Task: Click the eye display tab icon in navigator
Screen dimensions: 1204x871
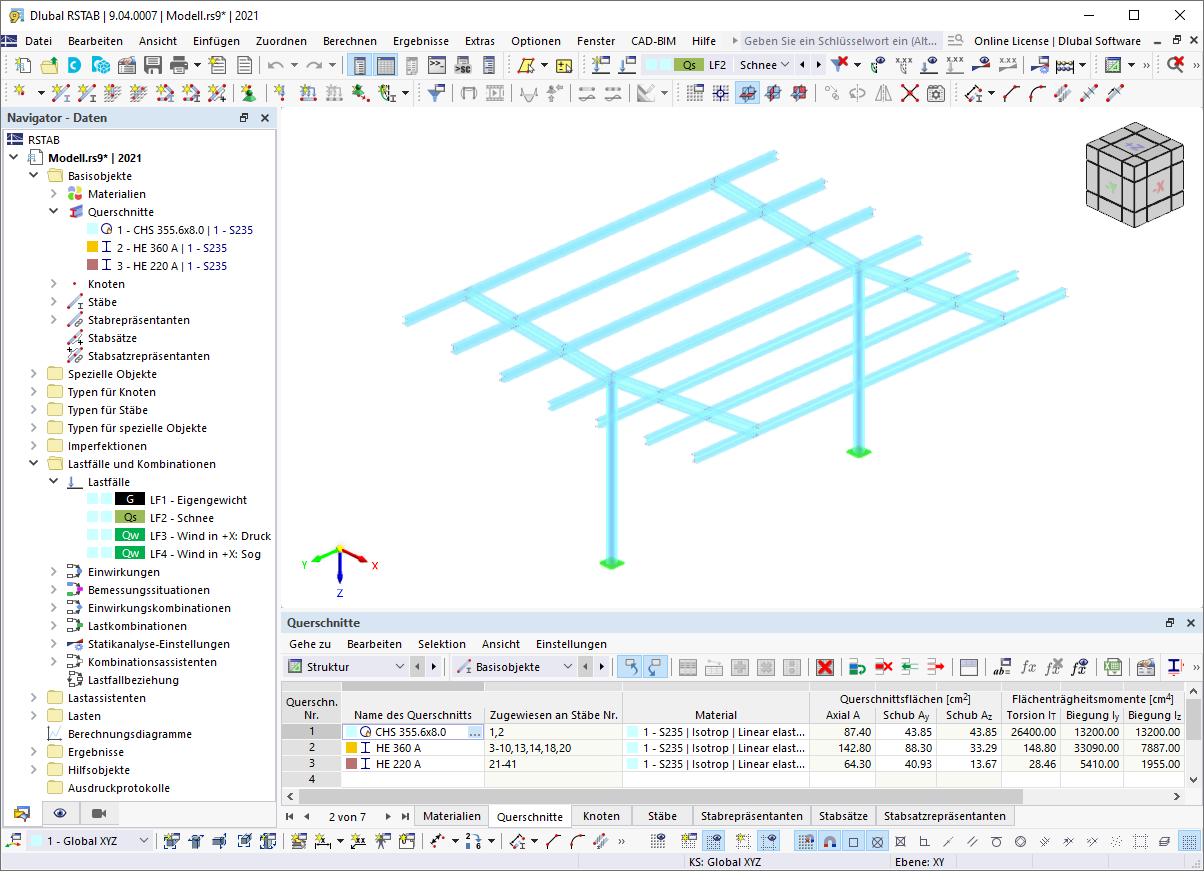Action: pyautogui.click(x=60, y=813)
